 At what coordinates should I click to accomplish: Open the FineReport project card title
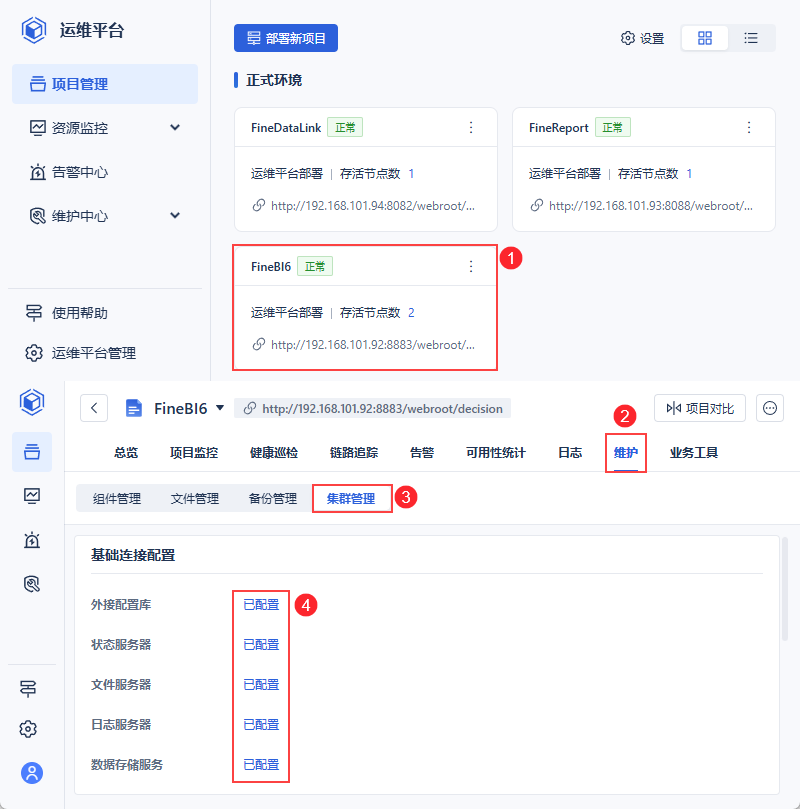coord(559,127)
